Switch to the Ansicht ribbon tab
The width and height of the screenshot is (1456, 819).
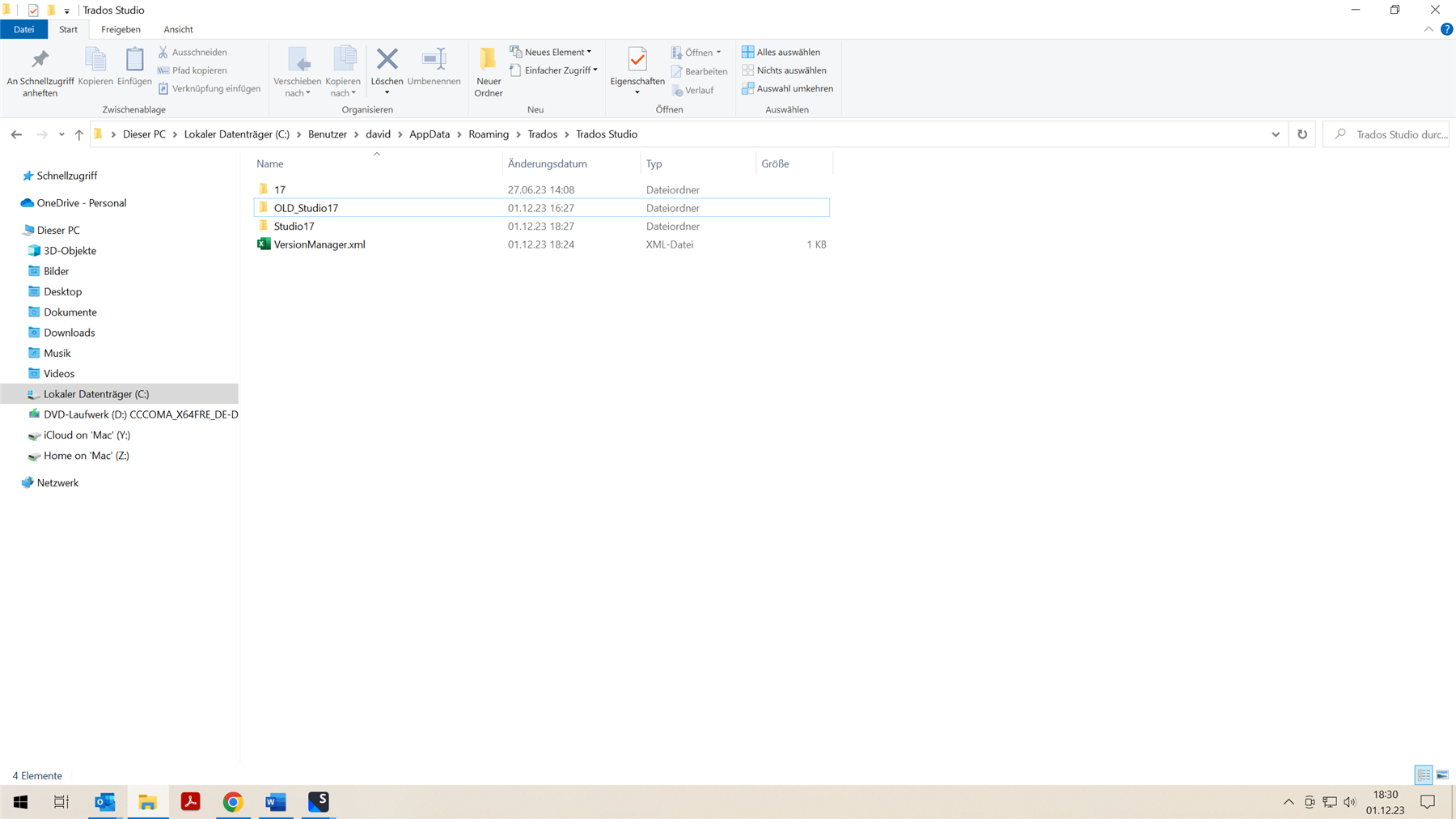click(178, 29)
